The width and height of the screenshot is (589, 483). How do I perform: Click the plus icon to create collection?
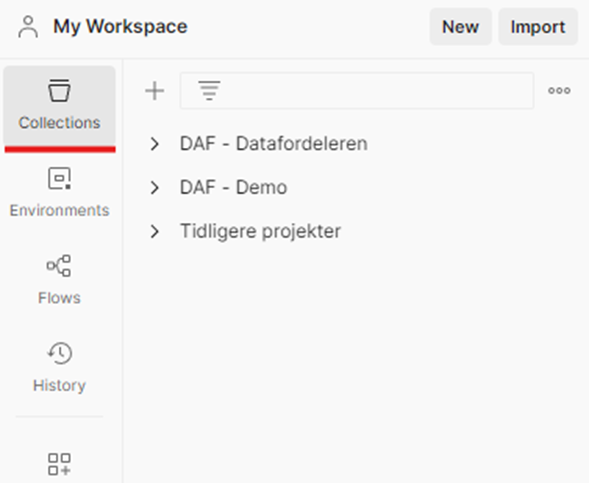click(154, 91)
